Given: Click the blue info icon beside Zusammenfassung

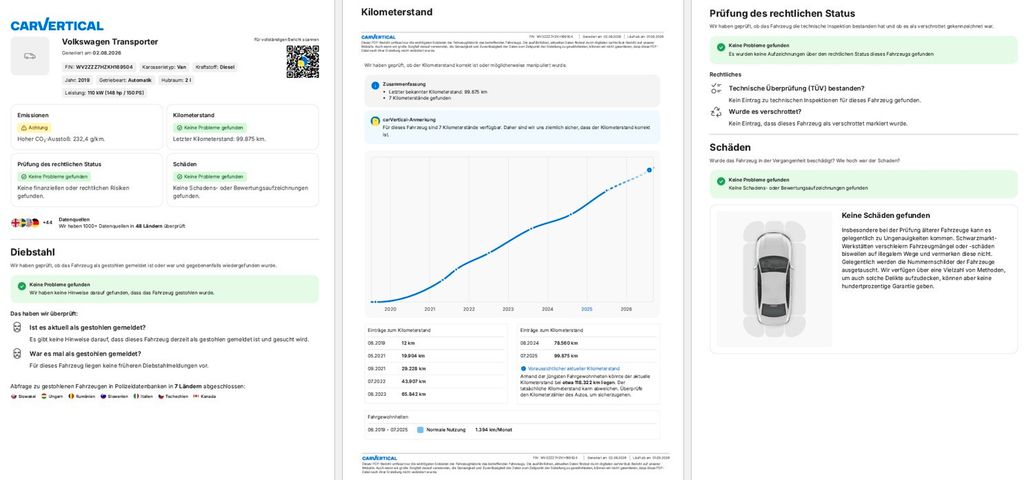Looking at the screenshot, I should 375,86.
